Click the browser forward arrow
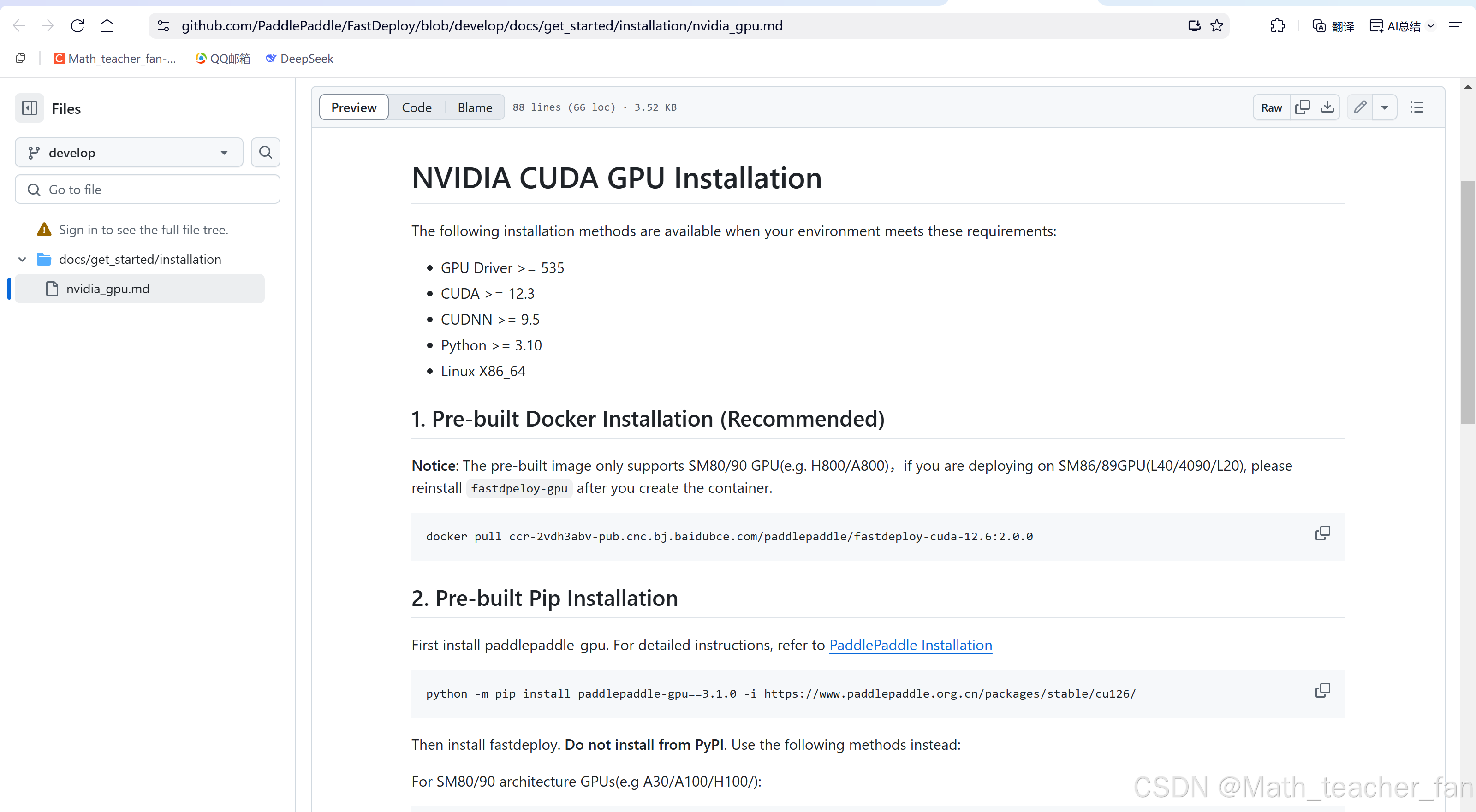The image size is (1476, 812). coord(48,26)
